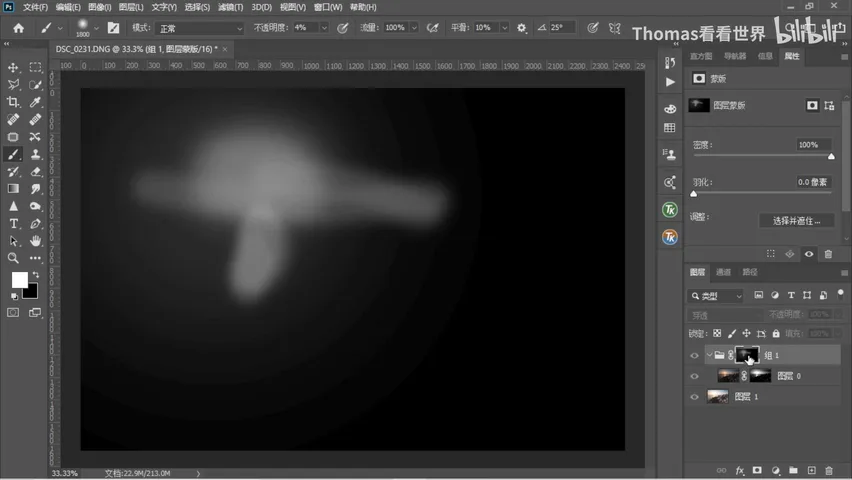852x480 pixels.
Task: Hide the 图层 1 layer
Action: pyautogui.click(x=694, y=397)
